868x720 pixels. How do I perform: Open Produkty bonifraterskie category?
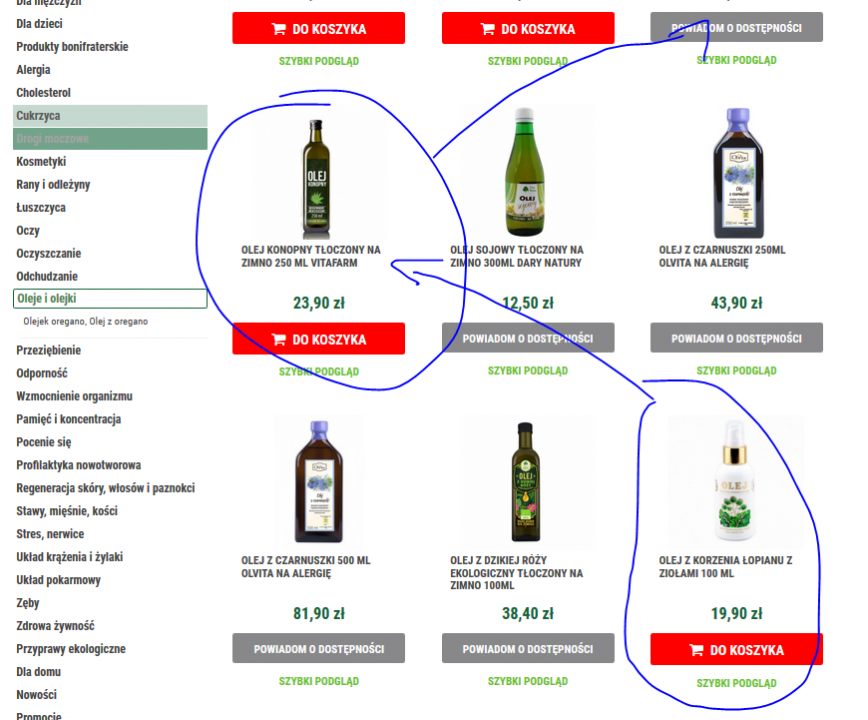point(72,46)
